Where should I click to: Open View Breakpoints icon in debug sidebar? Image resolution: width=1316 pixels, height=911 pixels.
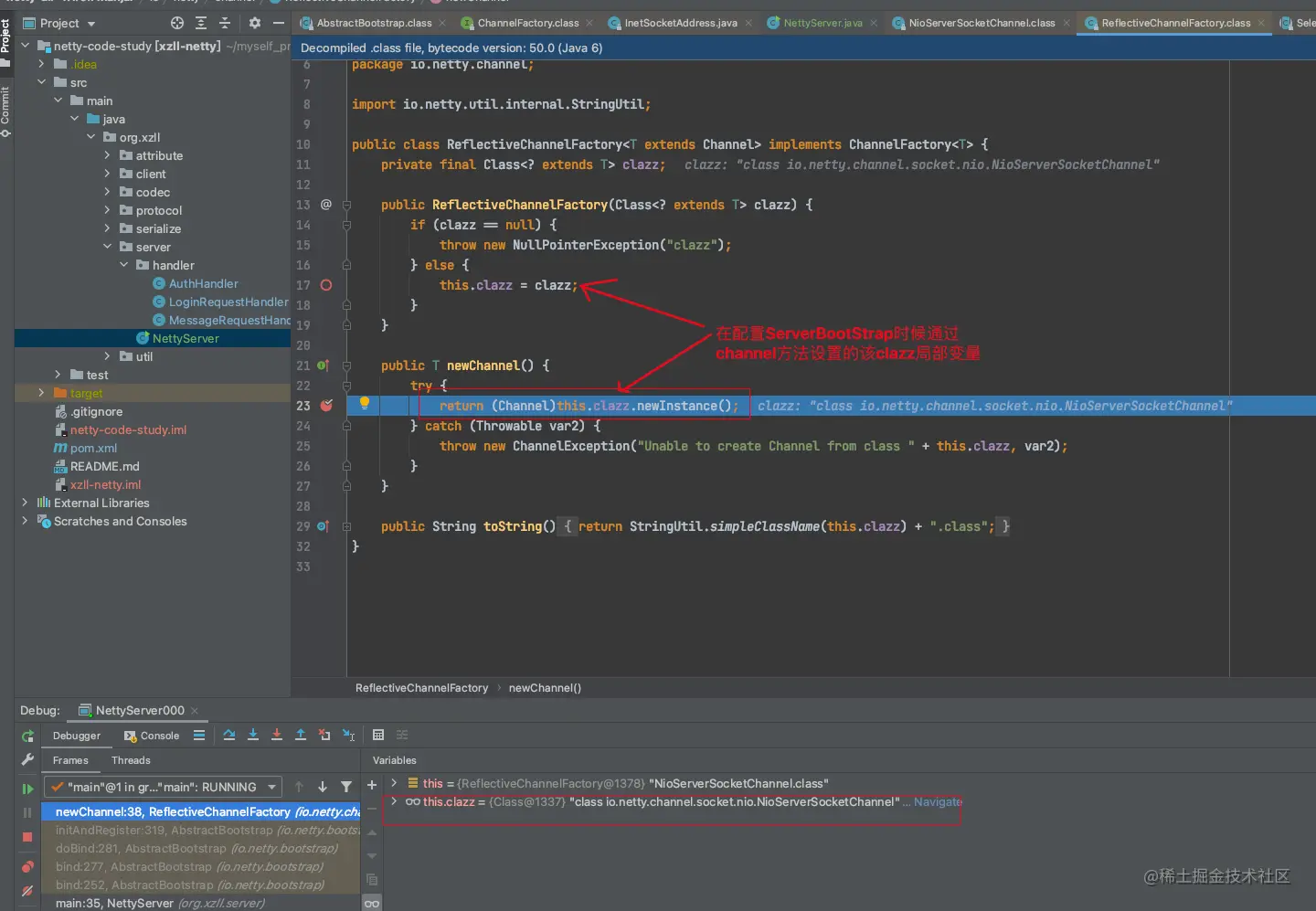pyautogui.click(x=27, y=866)
